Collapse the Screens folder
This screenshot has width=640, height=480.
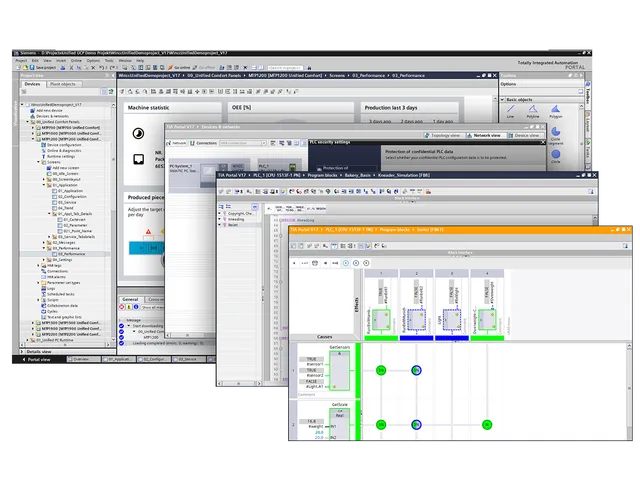[39, 162]
